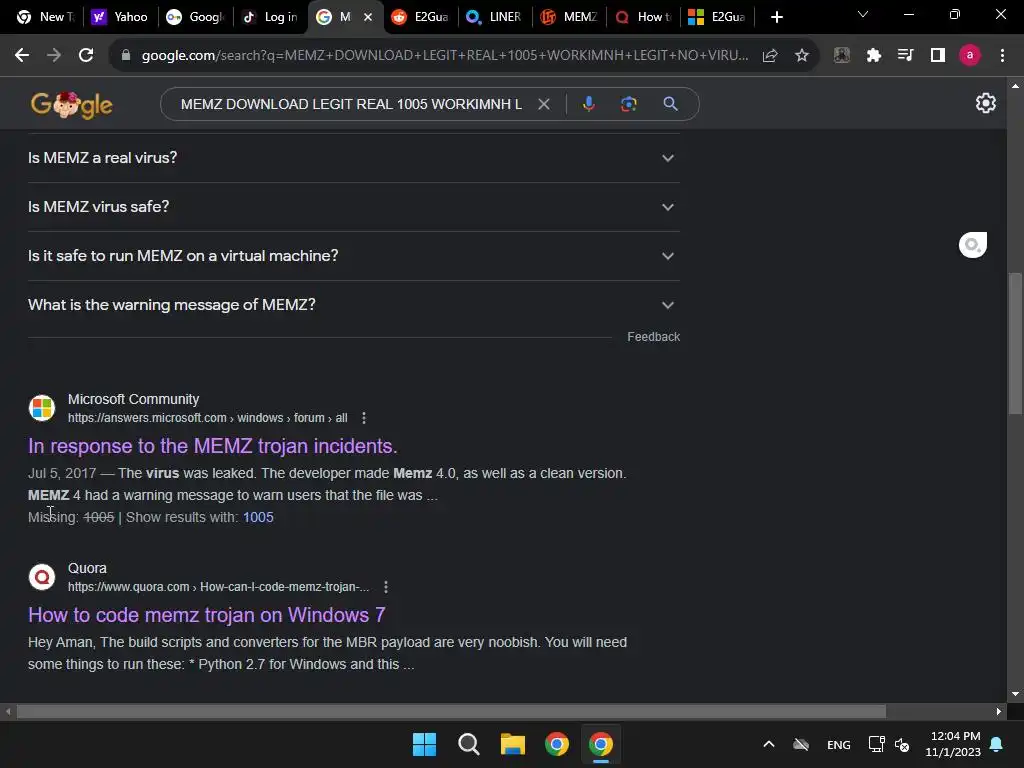Viewport: 1024px width, 768px height.
Task: Switch to TikTok Log in tab
Action: click(x=270, y=17)
